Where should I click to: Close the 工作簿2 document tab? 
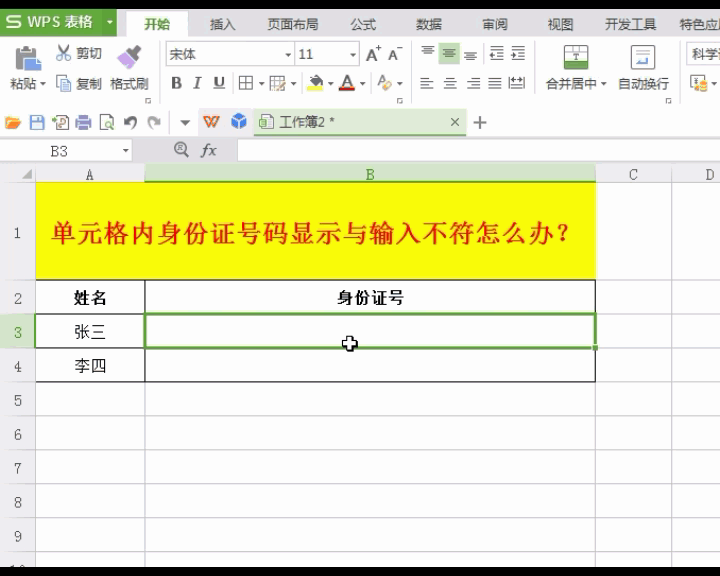[x=455, y=122]
